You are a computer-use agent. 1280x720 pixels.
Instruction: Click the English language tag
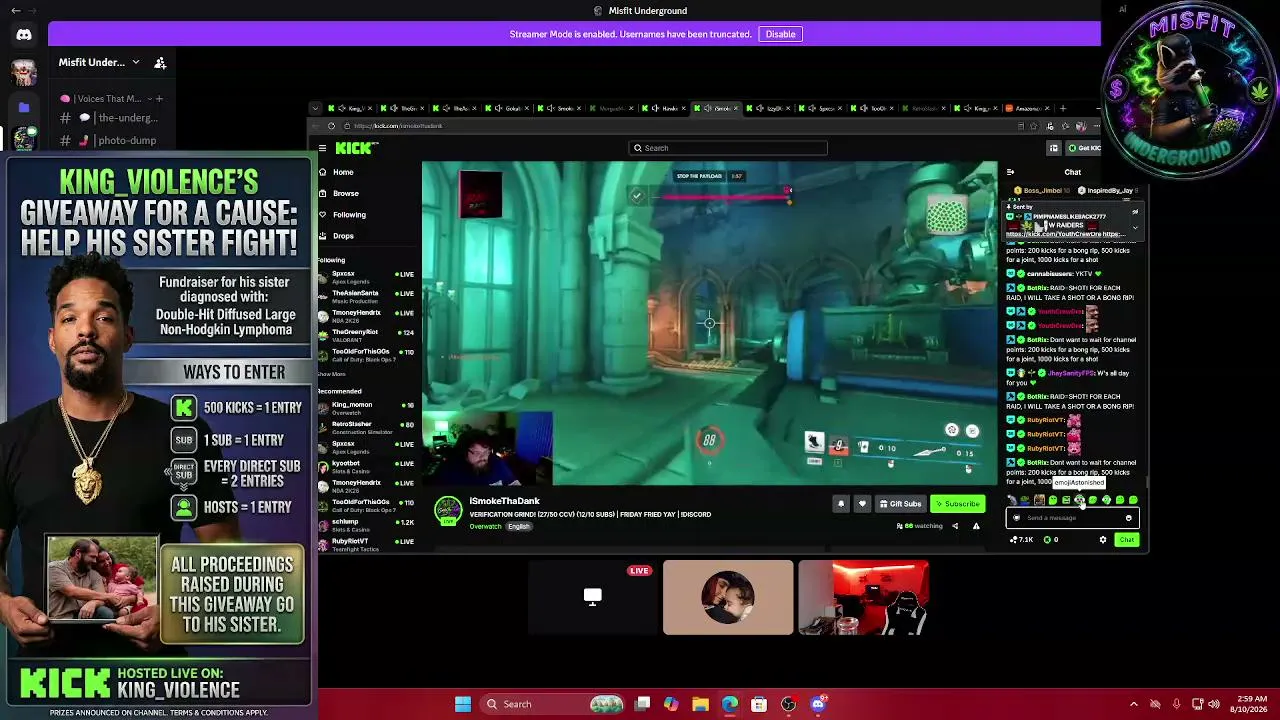point(518,527)
